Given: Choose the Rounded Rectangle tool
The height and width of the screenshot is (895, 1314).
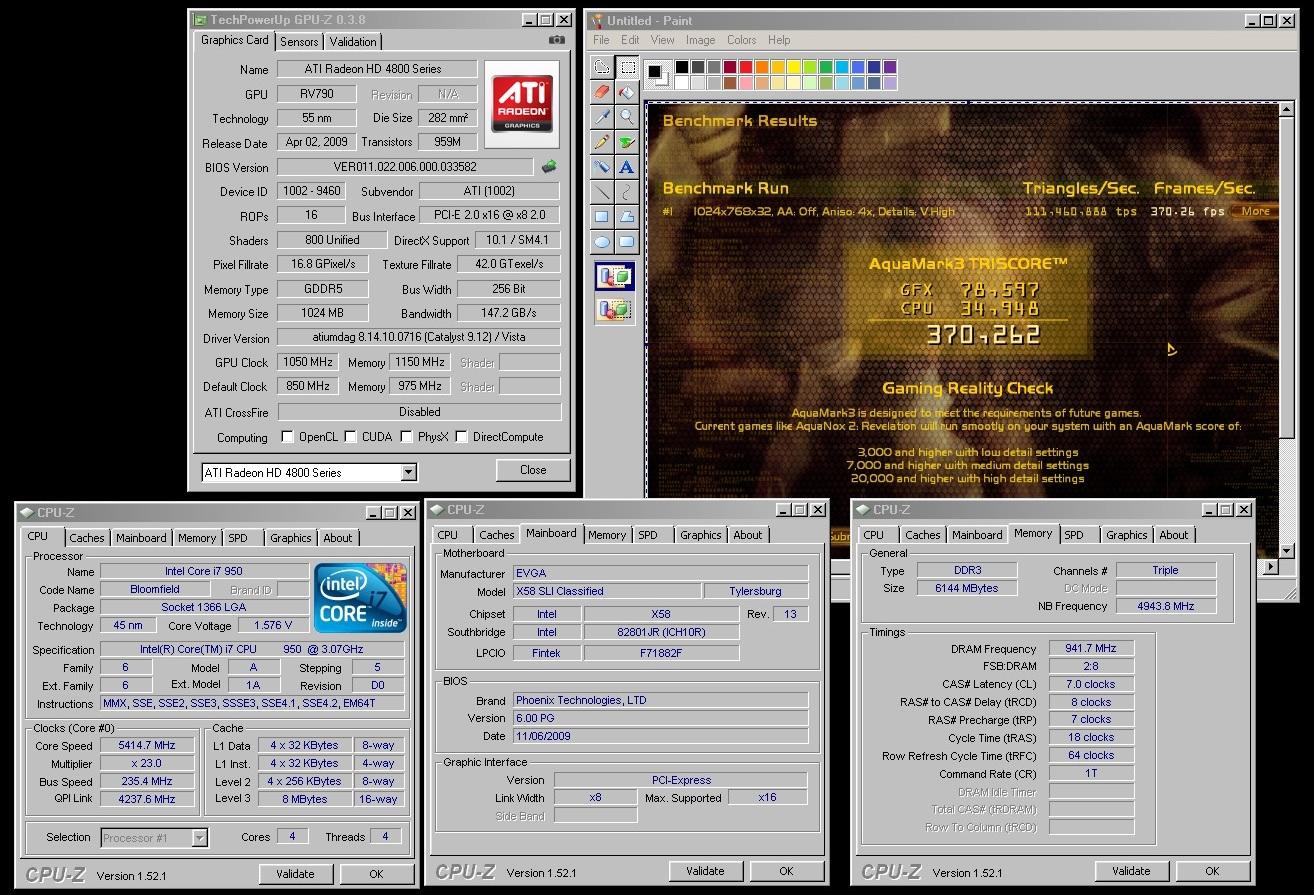Looking at the screenshot, I should 627,241.
